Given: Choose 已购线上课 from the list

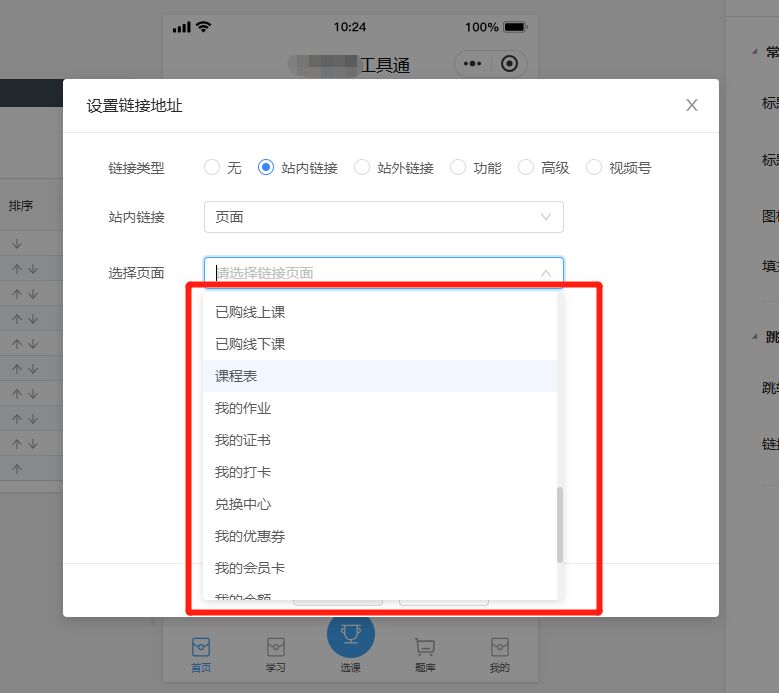Looking at the screenshot, I should click(x=380, y=312).
